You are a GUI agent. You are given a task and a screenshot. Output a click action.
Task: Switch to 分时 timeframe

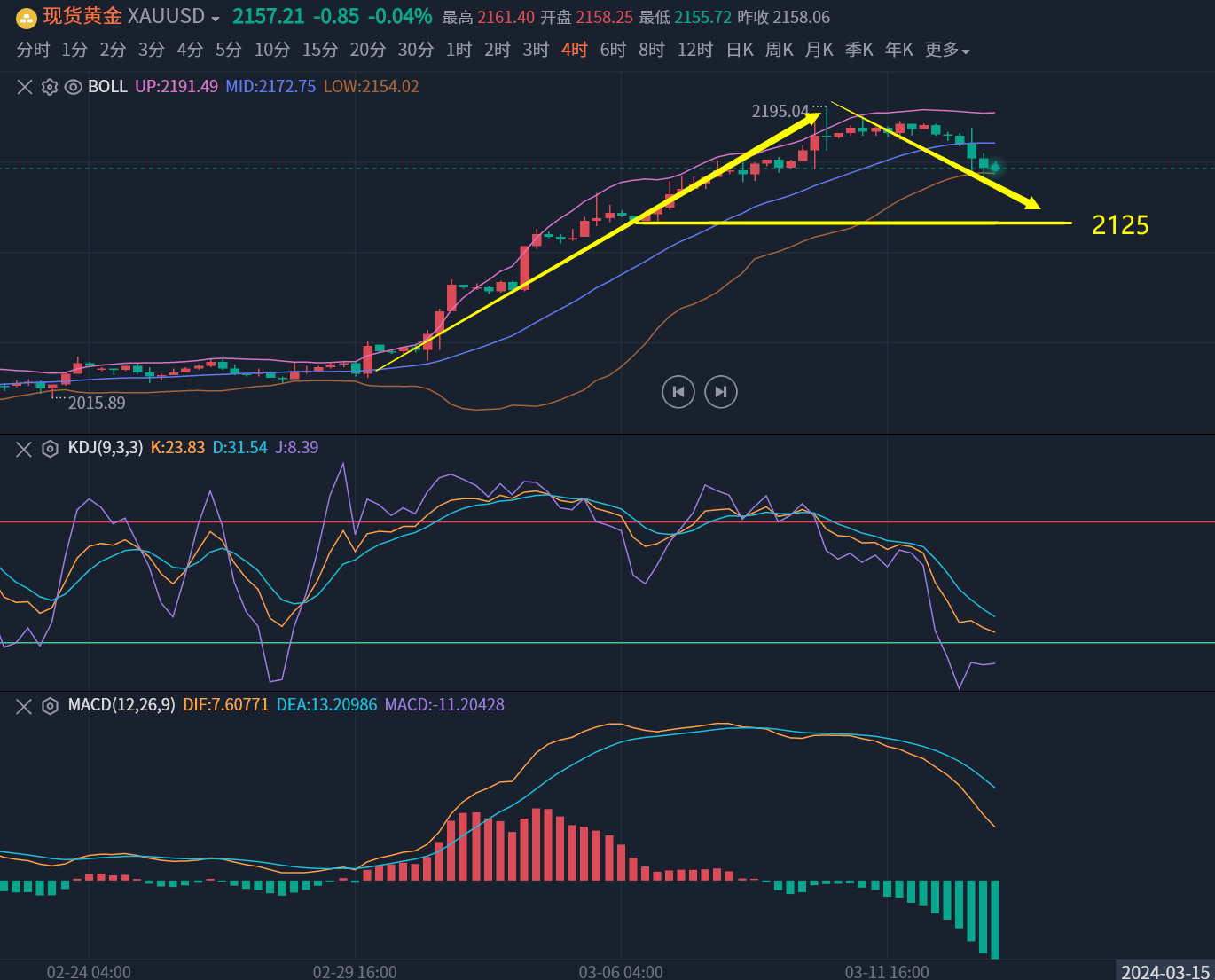(34, 50)
